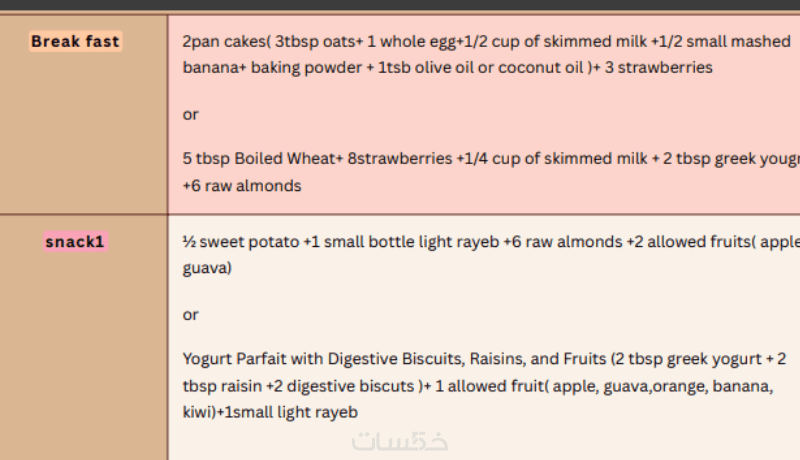The width and height of the screenshot is (800, 460).
Task: Select the "snack1" row label
Action: (x=75, y=242)
